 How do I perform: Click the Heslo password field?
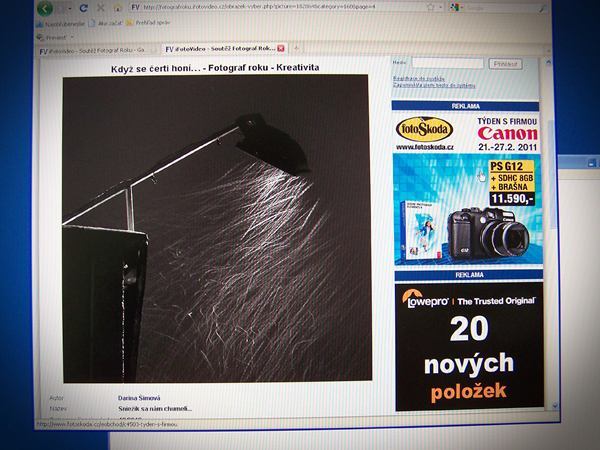pyautogui.click(x=447, y=63)
